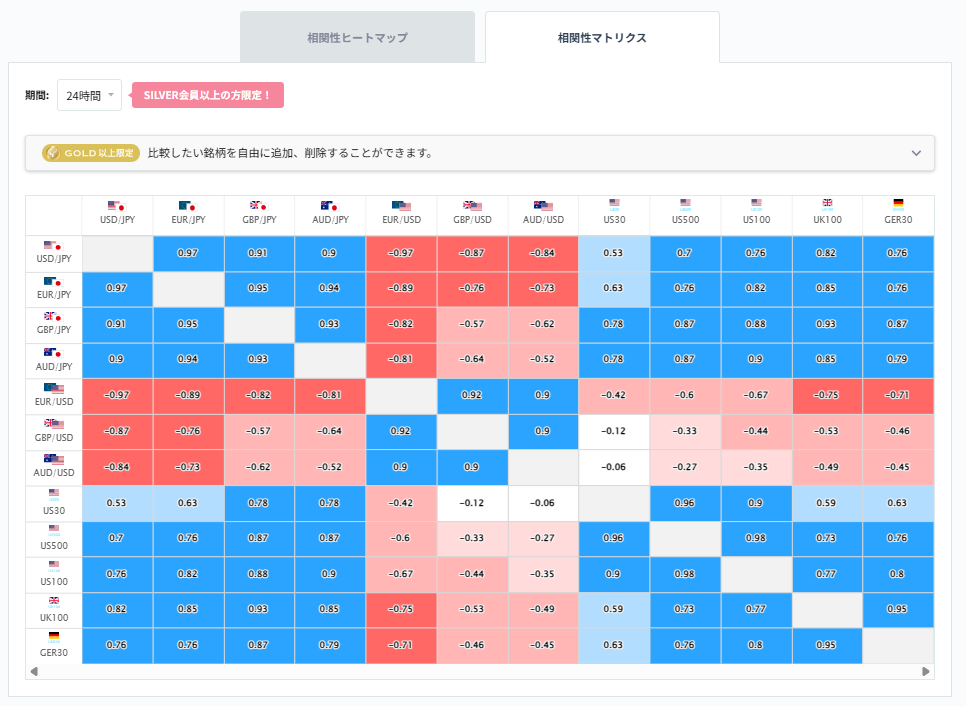
Task: Click the GBP/USD column flag icon
Action: (472, 208)
